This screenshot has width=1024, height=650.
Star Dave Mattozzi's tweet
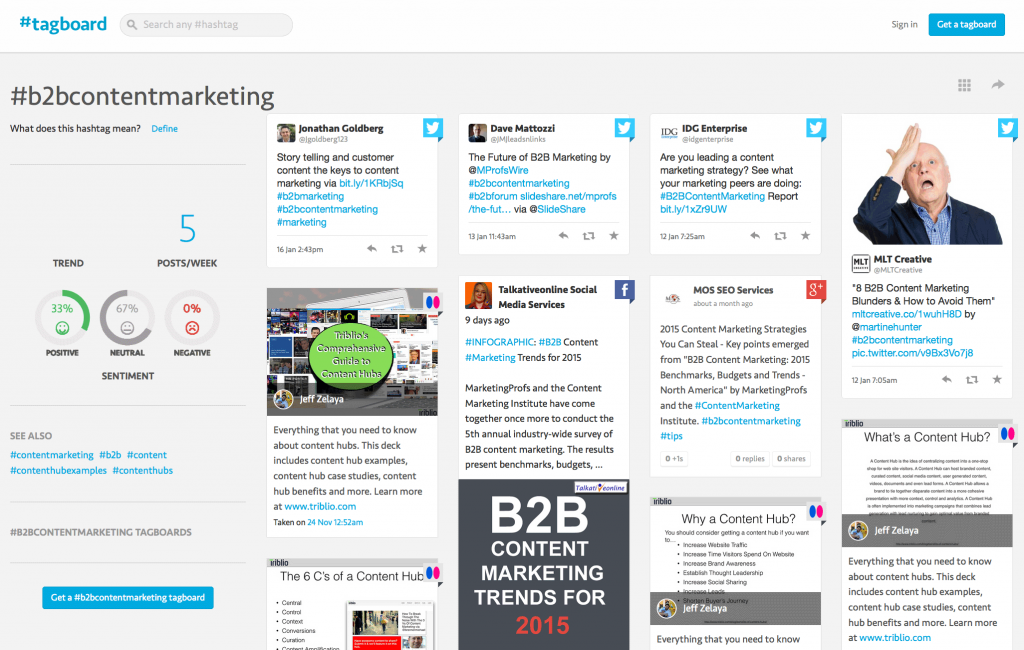click(613, 236)
